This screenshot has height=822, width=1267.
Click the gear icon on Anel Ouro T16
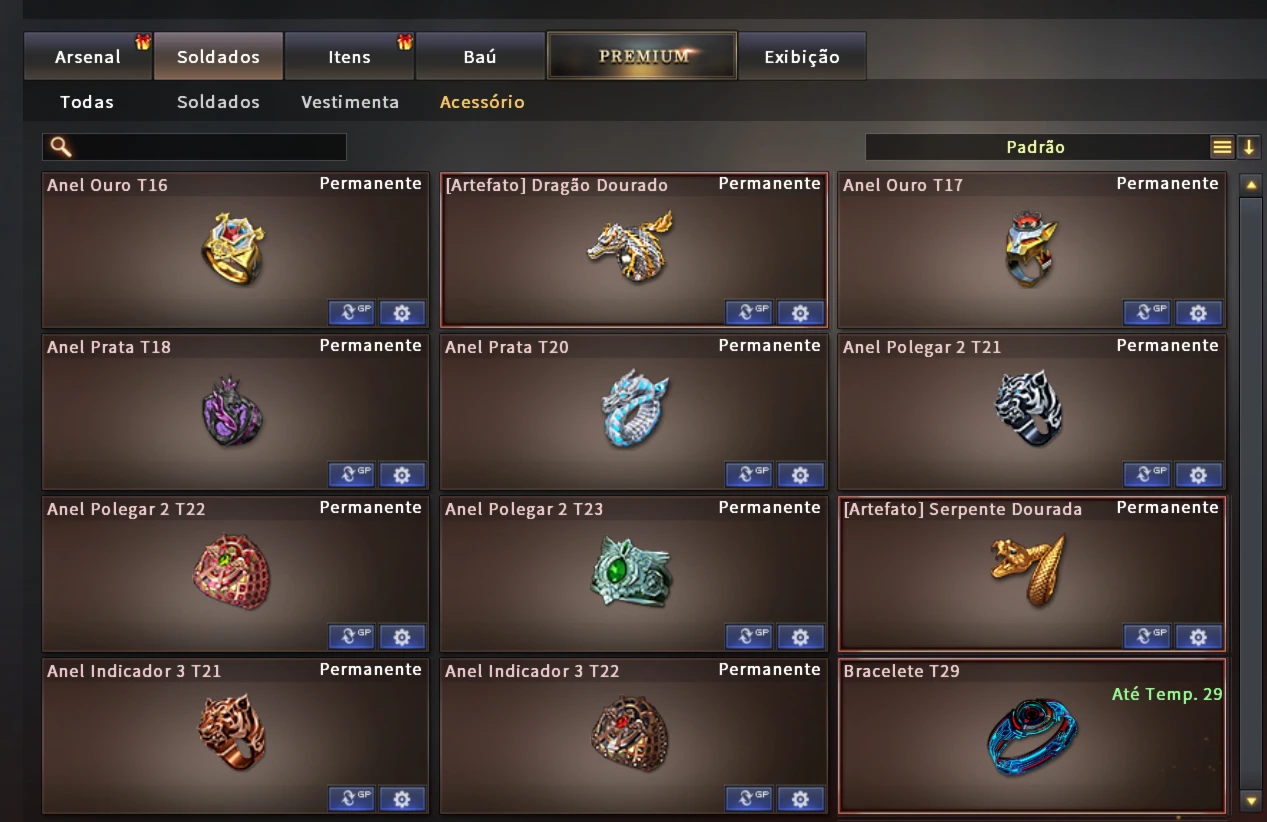click(x=402, y=313)
